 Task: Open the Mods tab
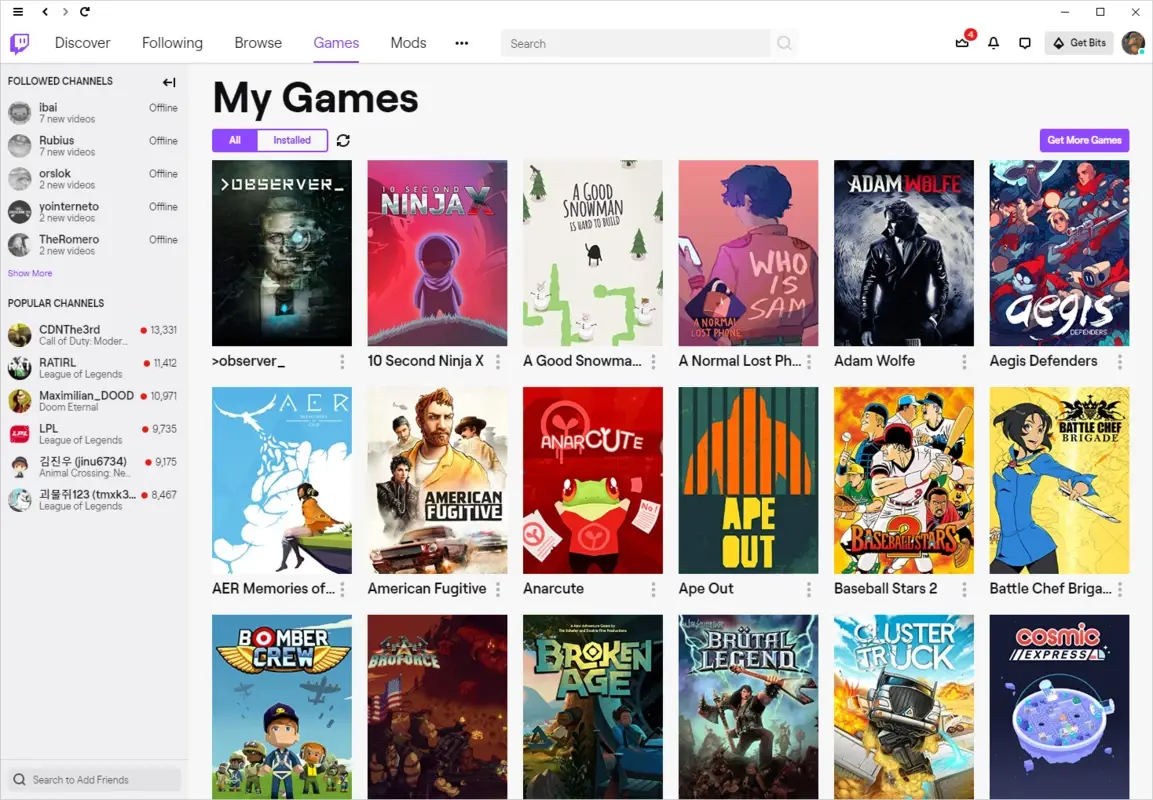coord(408,43)
